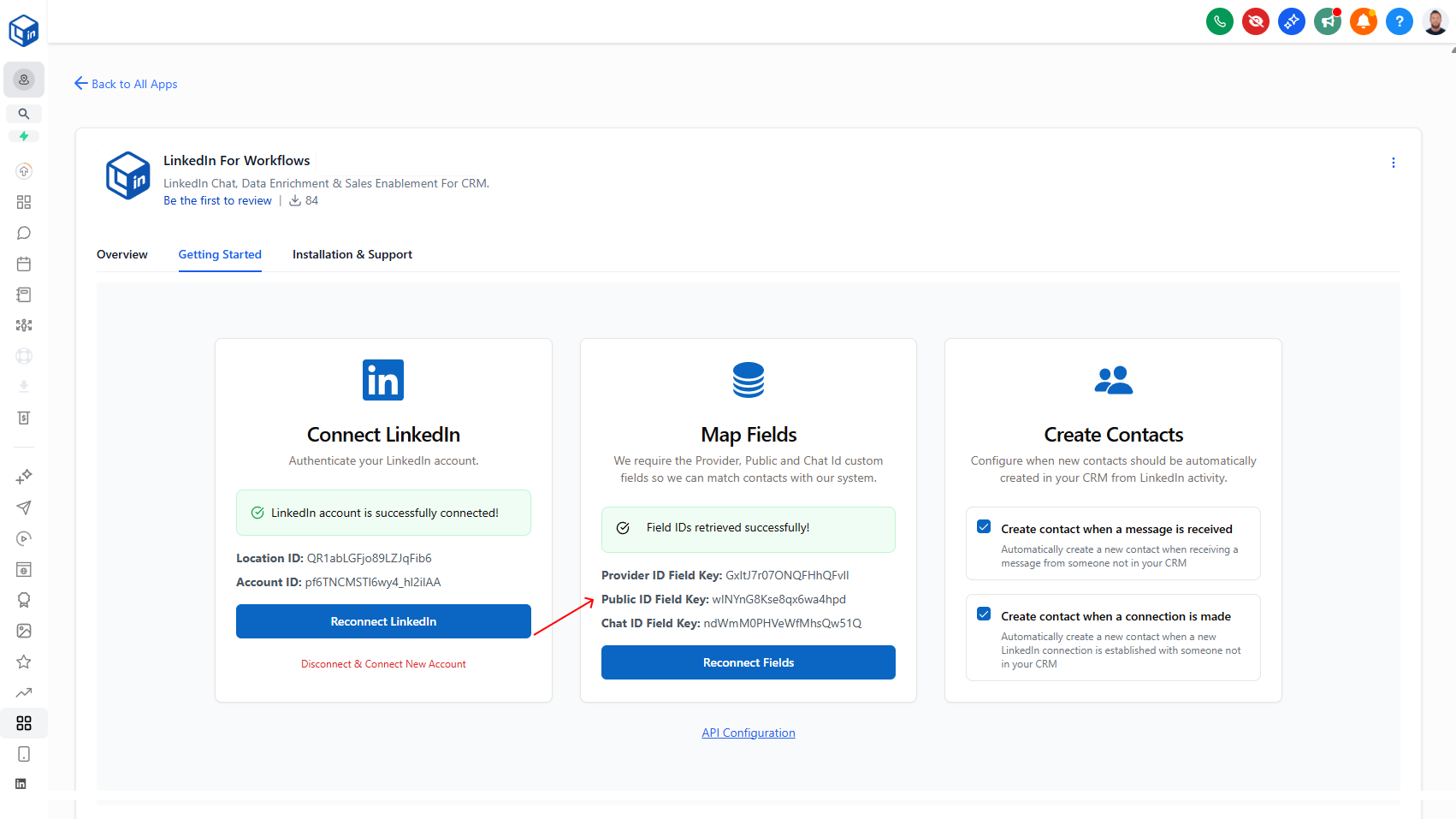Uncheck Create contact when a connection is made
Screen dimensions: 1456x819
click(x=983, y=614)
